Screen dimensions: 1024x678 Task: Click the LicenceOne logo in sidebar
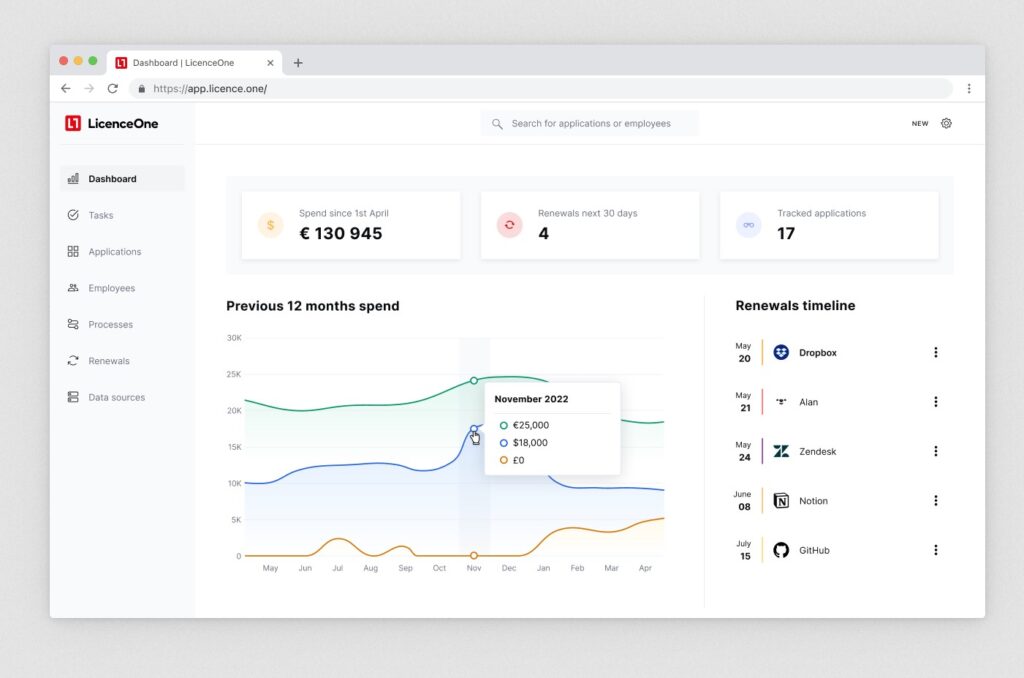click(112, 123)
